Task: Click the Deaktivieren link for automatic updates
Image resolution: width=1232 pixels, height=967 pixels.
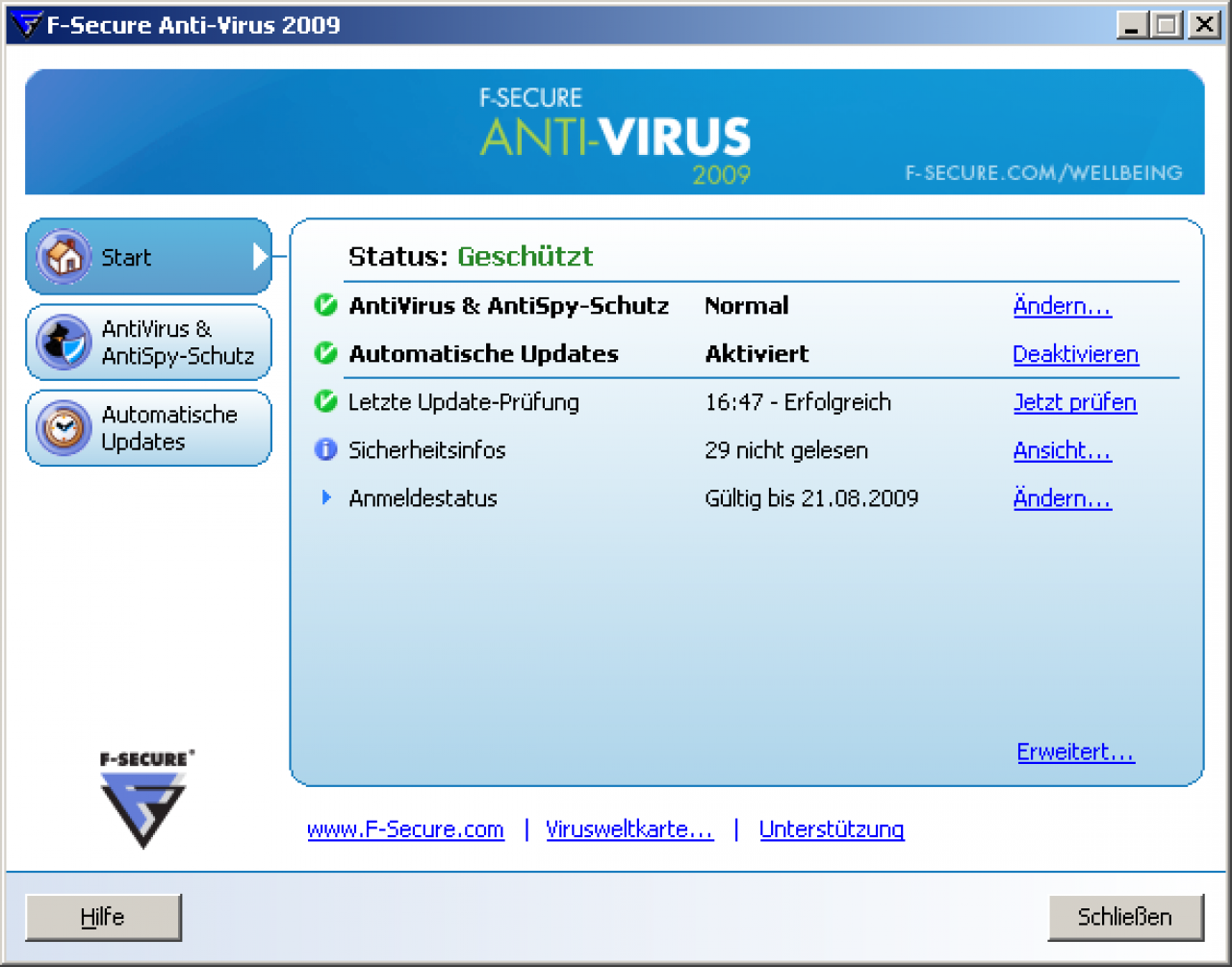Action: coord(1075,354)
